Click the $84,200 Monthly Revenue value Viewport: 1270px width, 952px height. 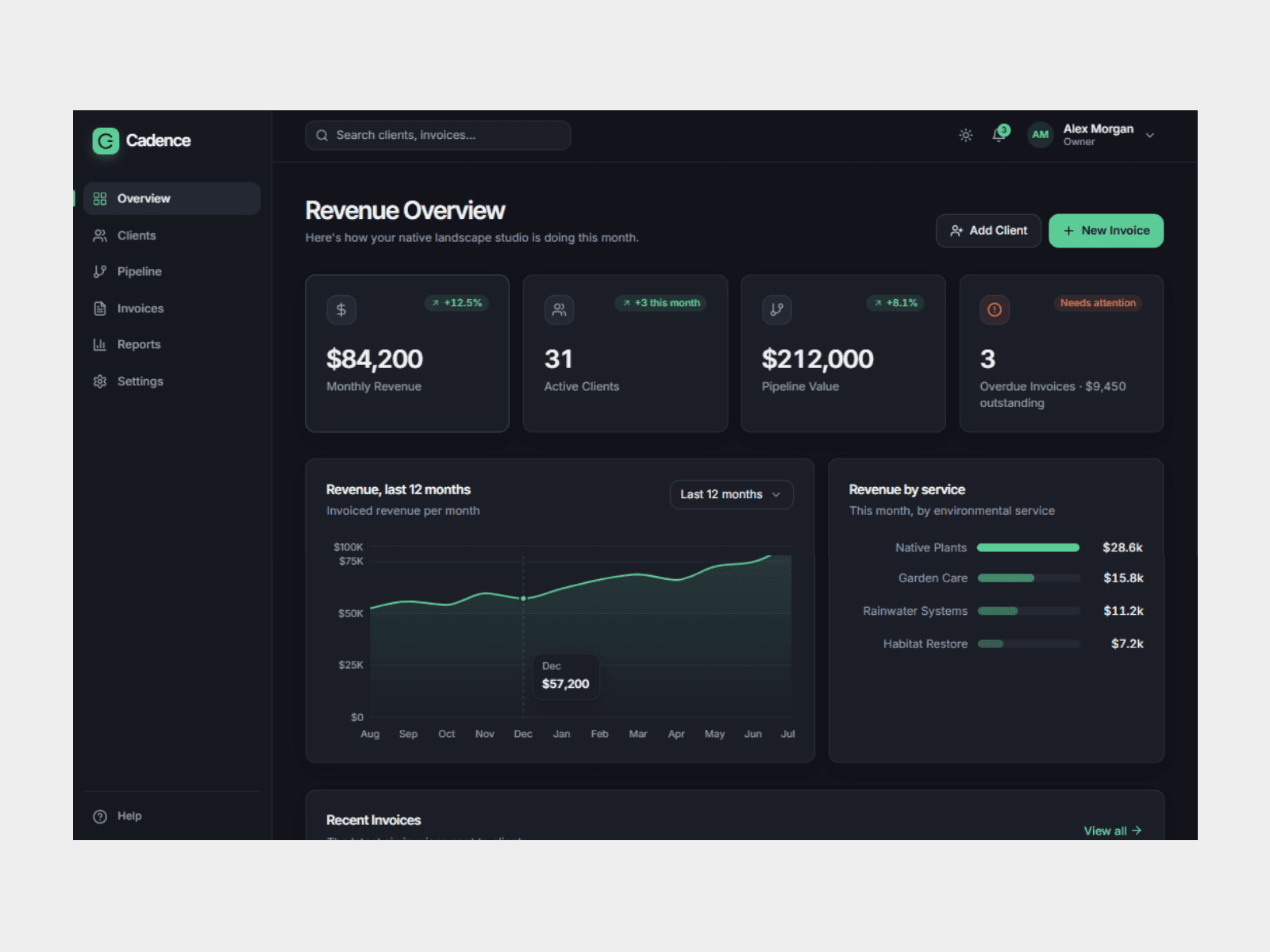375,359
